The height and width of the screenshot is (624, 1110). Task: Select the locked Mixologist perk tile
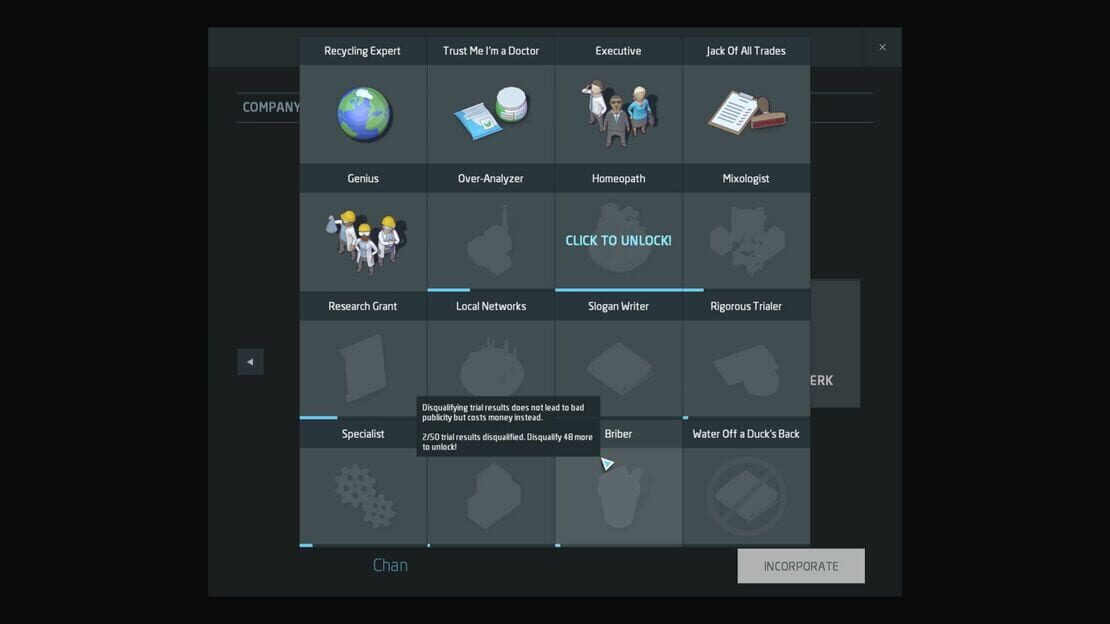[x=746, y=242]
